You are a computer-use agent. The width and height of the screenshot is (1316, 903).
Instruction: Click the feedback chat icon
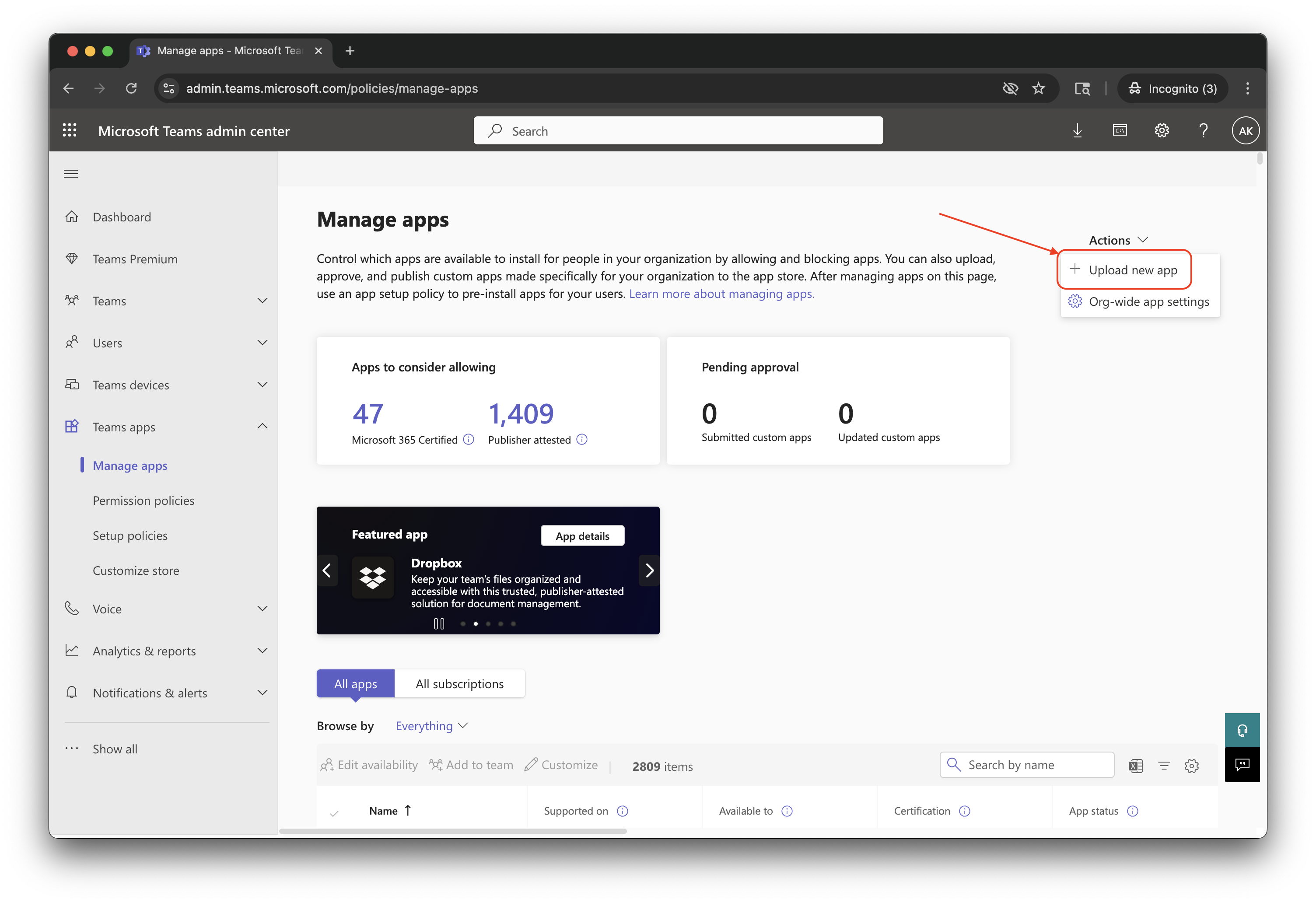[1242, 765]
